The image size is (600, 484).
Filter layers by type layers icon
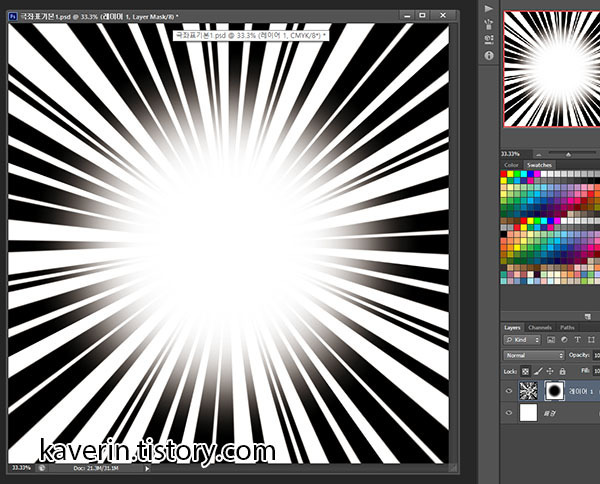pyautogui.click(x=577, y=340)
